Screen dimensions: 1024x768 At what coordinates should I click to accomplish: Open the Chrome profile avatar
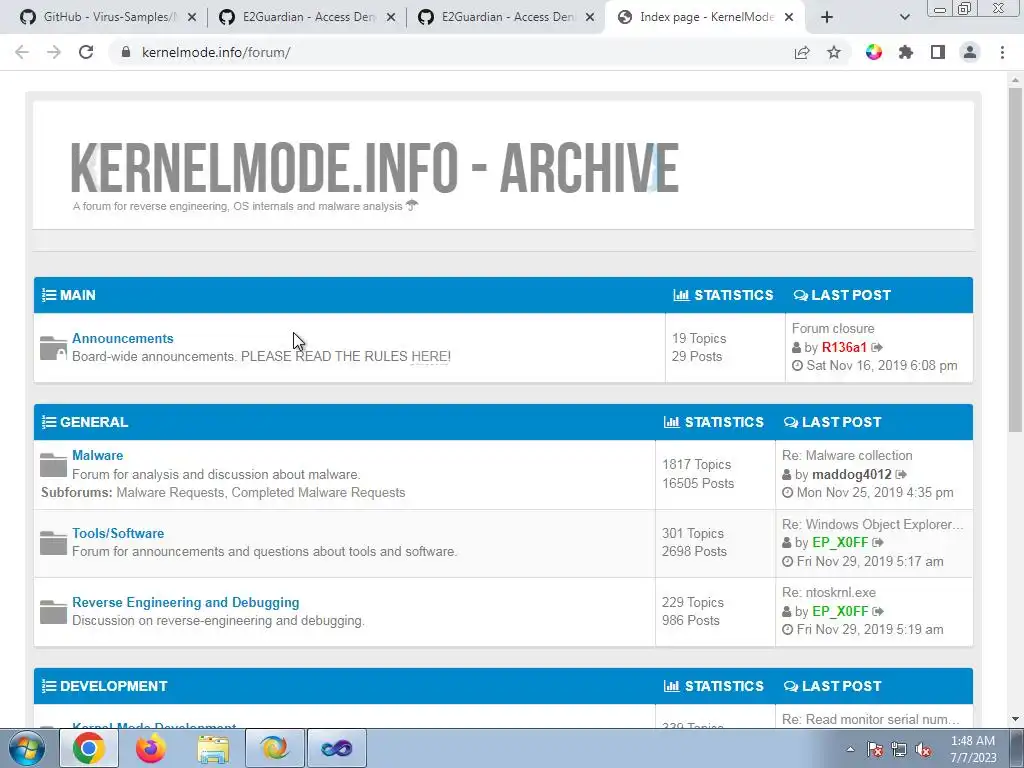coord(970,52)
